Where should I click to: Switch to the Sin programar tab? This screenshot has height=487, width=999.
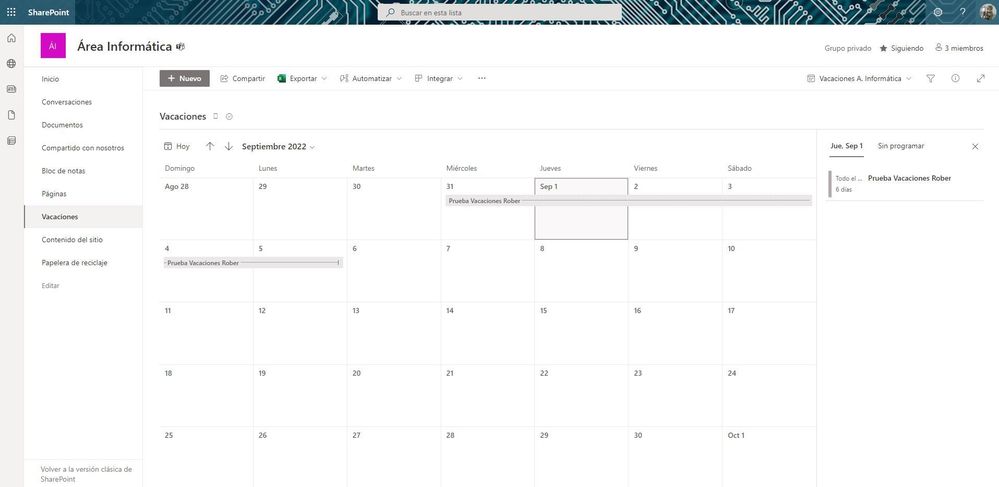pyautogui.click(x=901, y=146)
